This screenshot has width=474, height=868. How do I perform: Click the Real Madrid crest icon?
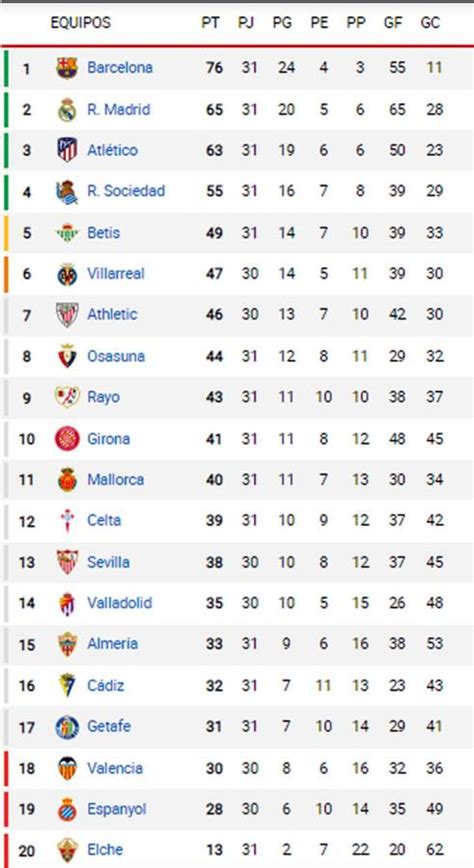[x=67, y=110]
